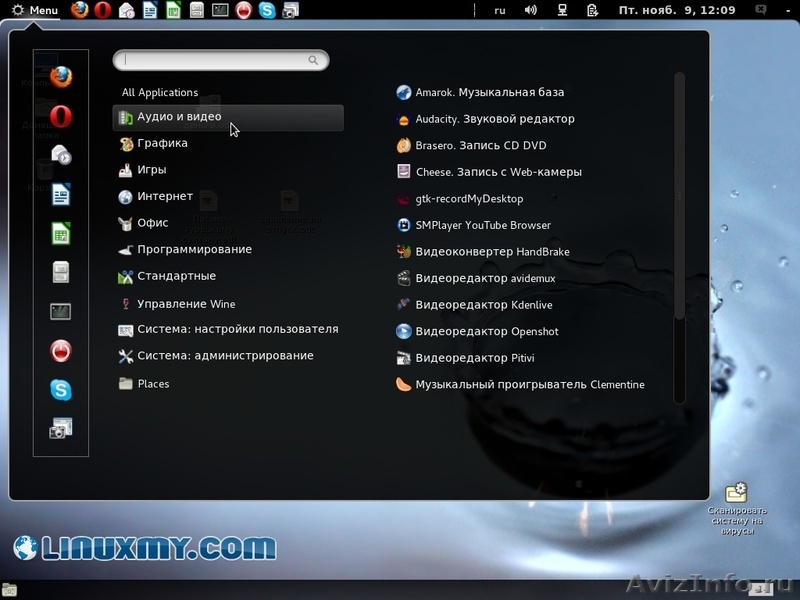Launch Видеоредактор Pitivi
The width and height of the screenshot is (800, 600).
click(465, 358)
